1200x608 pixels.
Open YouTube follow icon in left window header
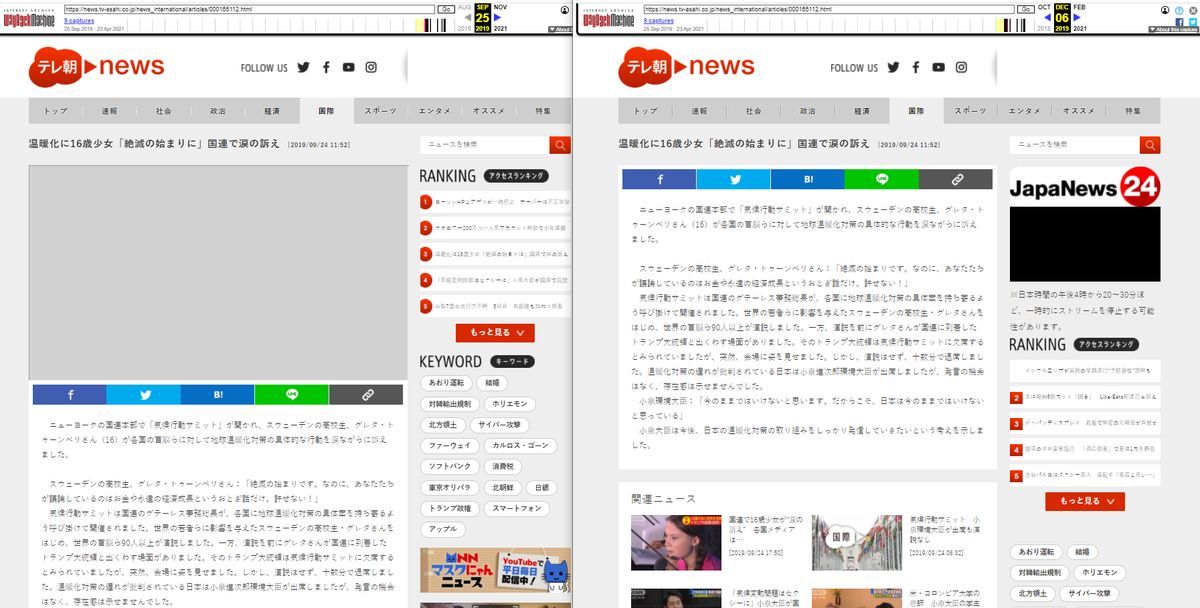pyautogui.click(x=348, y=67)
